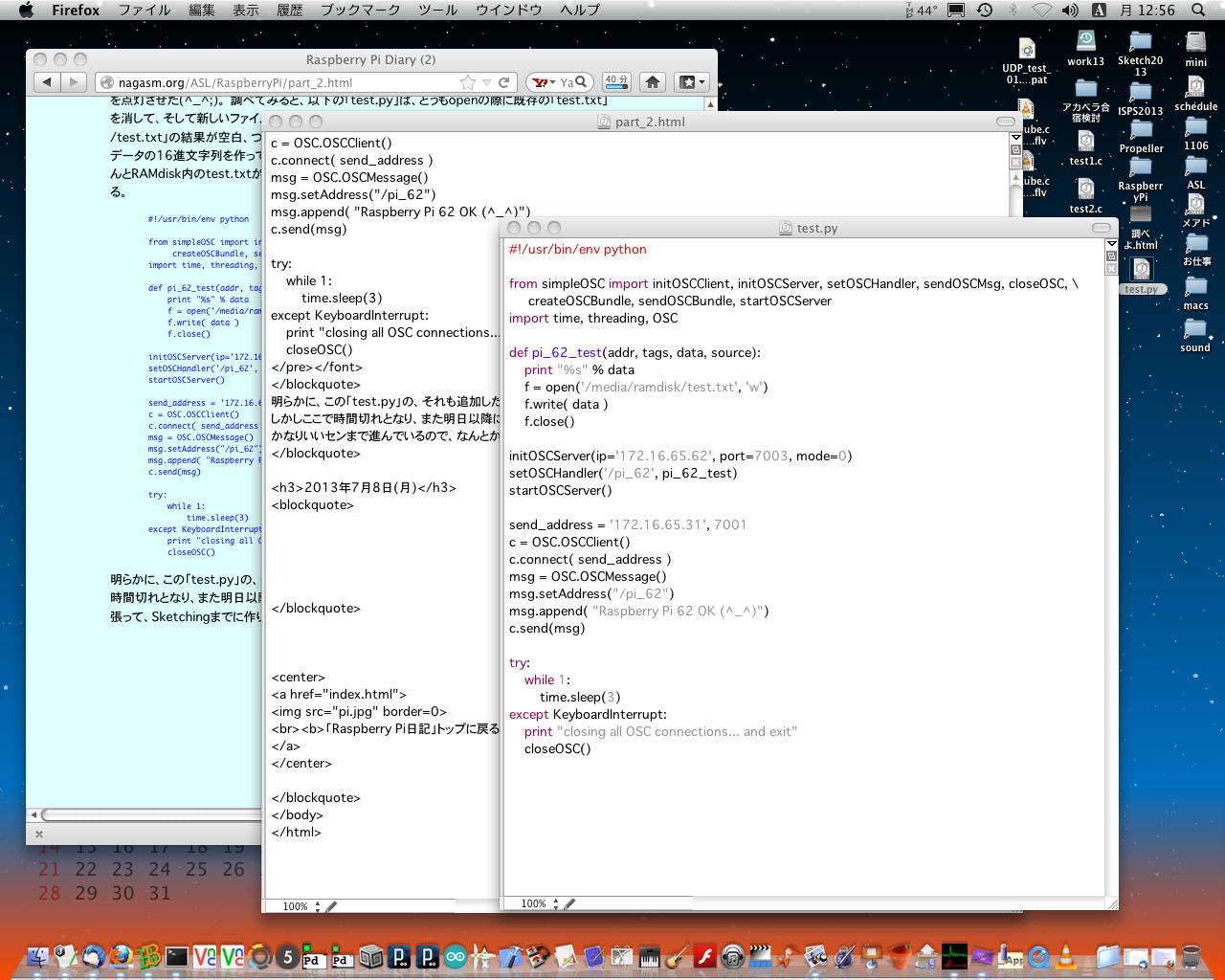This screenshot has height=980, width=1225.
Task: Open Terminal from the Dock
Action: (177, 956)
